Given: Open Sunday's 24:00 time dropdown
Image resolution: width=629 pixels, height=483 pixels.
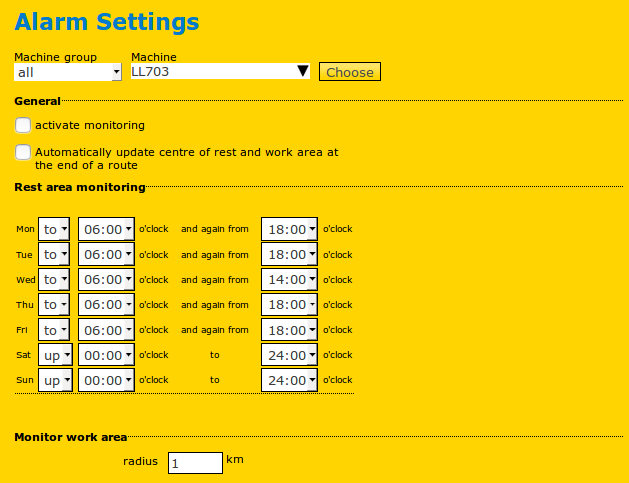Looking at the screenshot, I should click(x=289, y=380).
